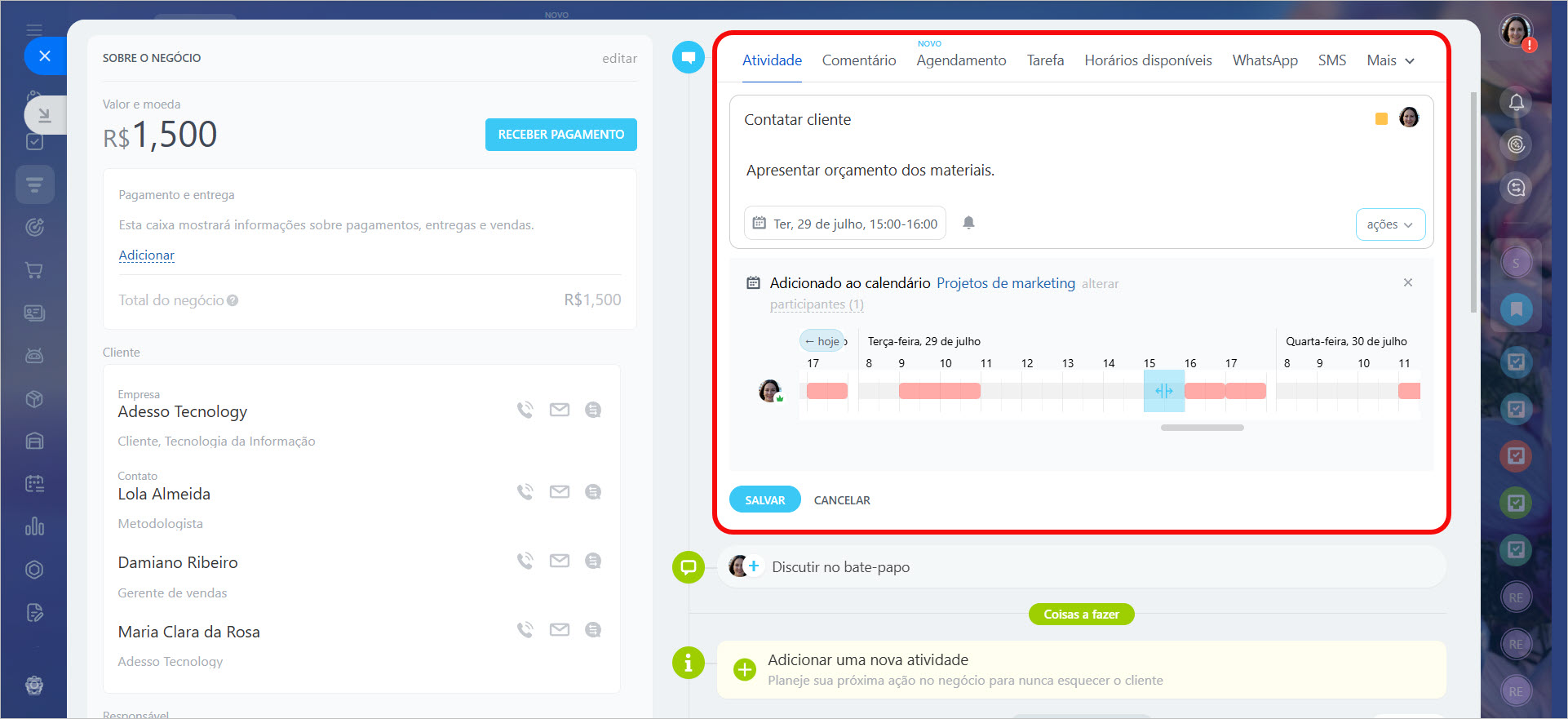Click the Apresentar orçamento description text
Image resolution: width=1568 pixels, height=719 pixels.
(x=870, y=171)
